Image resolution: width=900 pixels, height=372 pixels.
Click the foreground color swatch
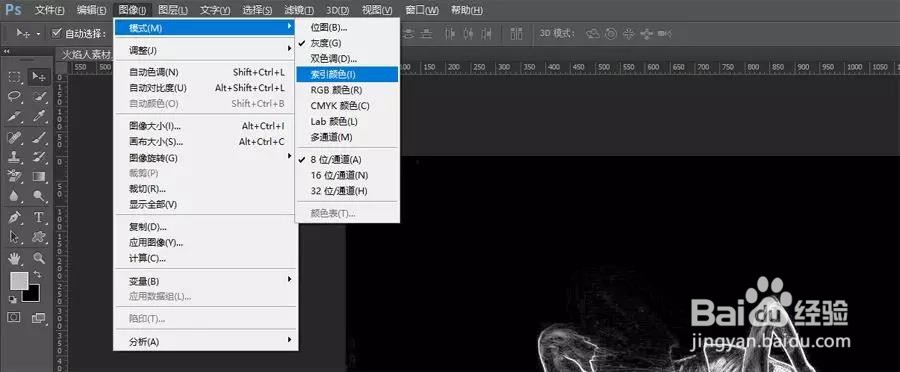[x=19, y=281]
